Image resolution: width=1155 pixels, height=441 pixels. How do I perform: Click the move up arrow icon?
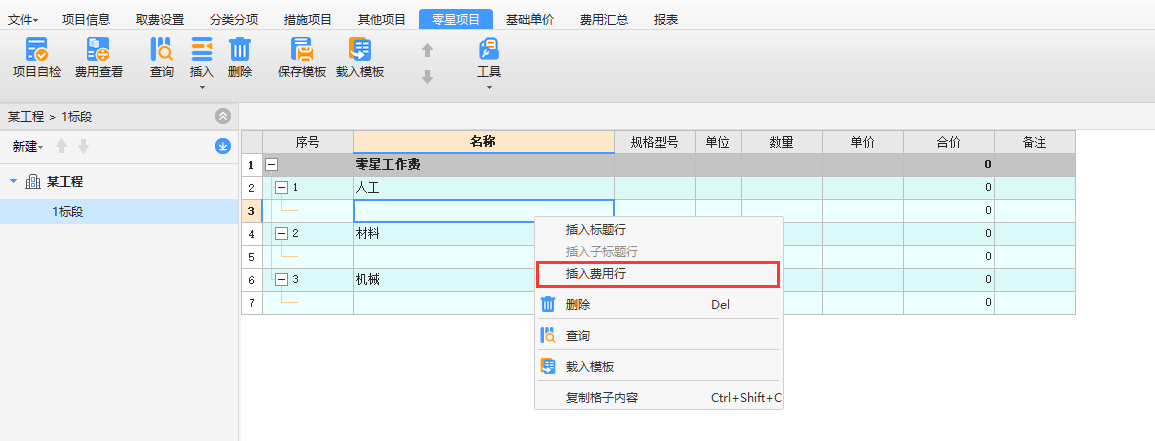(427, 50)
